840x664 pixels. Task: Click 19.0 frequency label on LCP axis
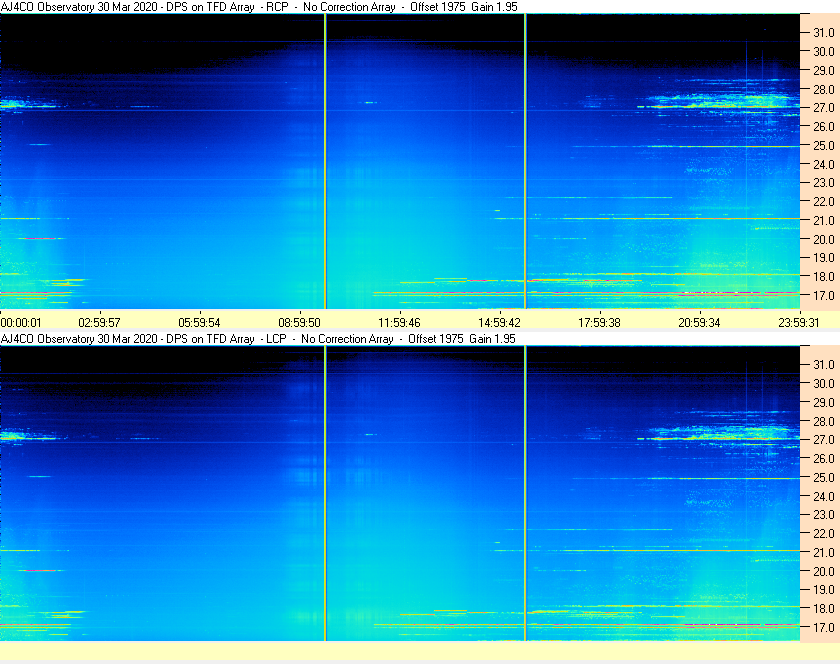(824, 590)
